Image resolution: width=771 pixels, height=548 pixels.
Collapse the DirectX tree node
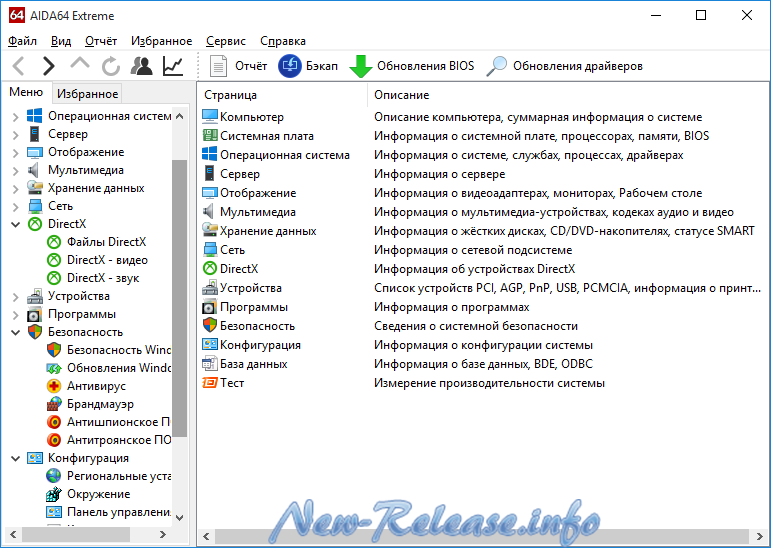[x=15, y=224]
